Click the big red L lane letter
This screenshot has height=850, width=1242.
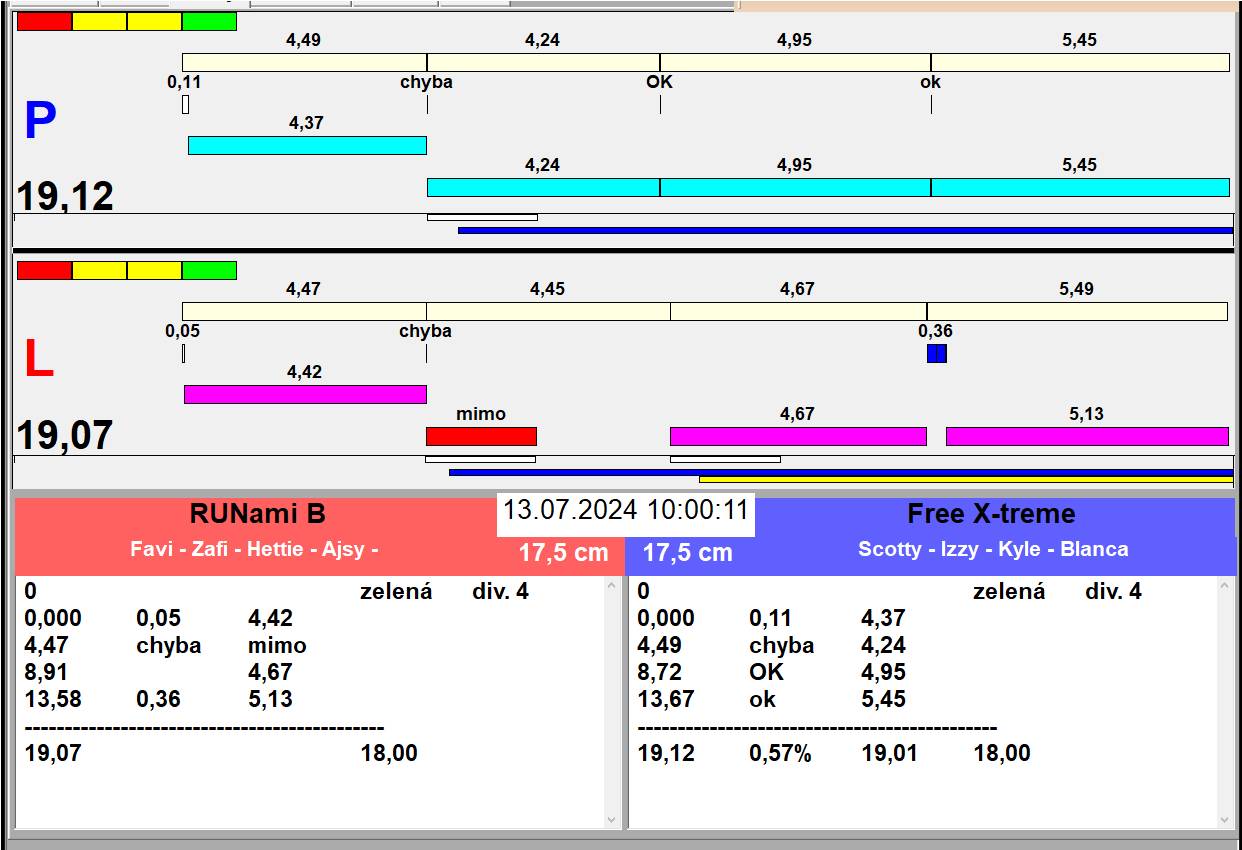coord(39,360)
